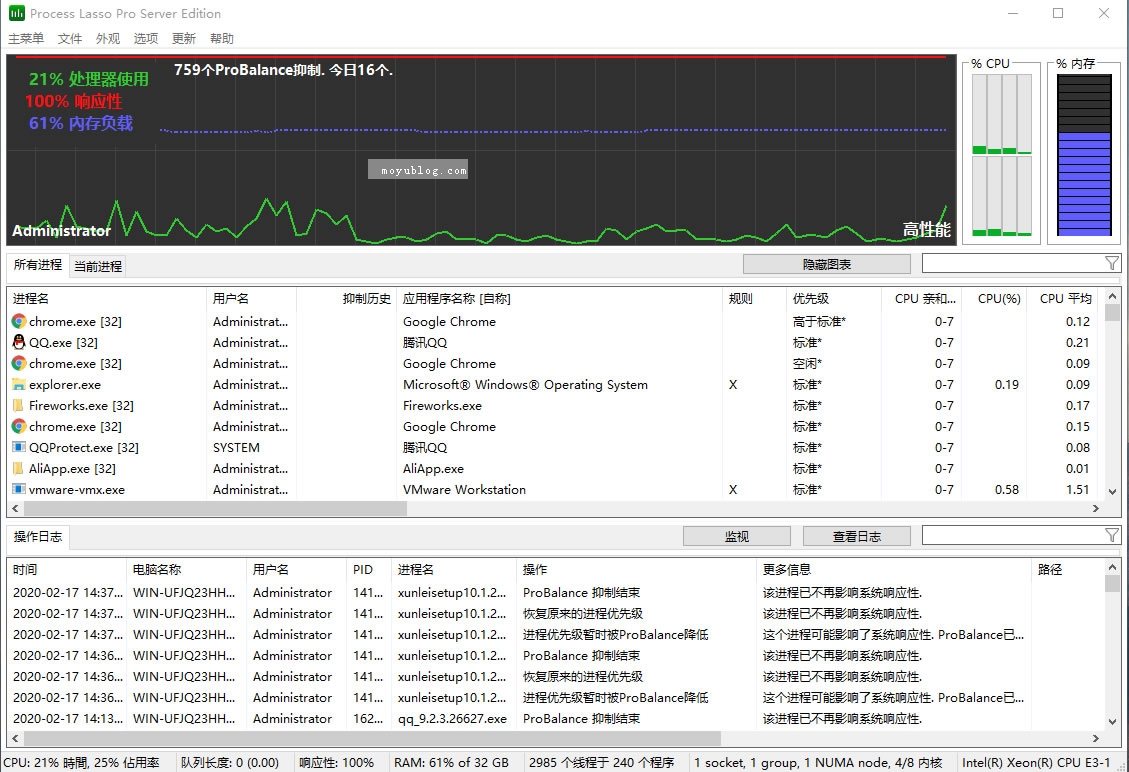
Task: Select the Fireworks.exe [32] process row
Action: 555,405
